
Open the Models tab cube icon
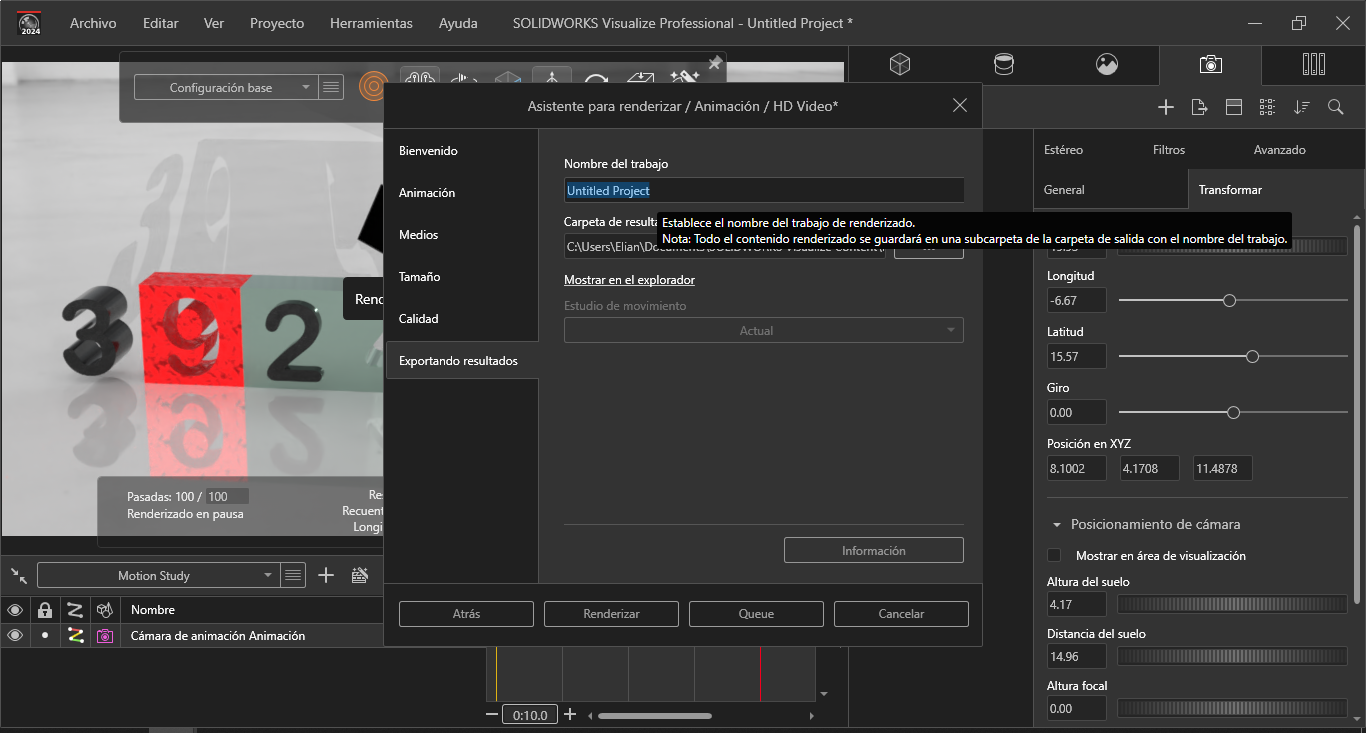[x=900, y=64]
